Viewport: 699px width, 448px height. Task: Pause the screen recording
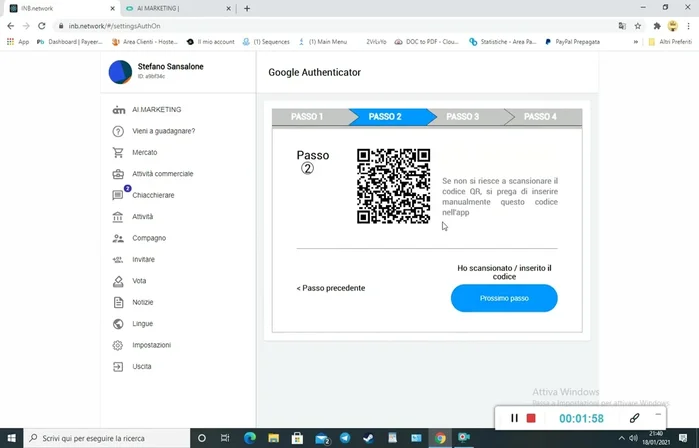(514, 418)
